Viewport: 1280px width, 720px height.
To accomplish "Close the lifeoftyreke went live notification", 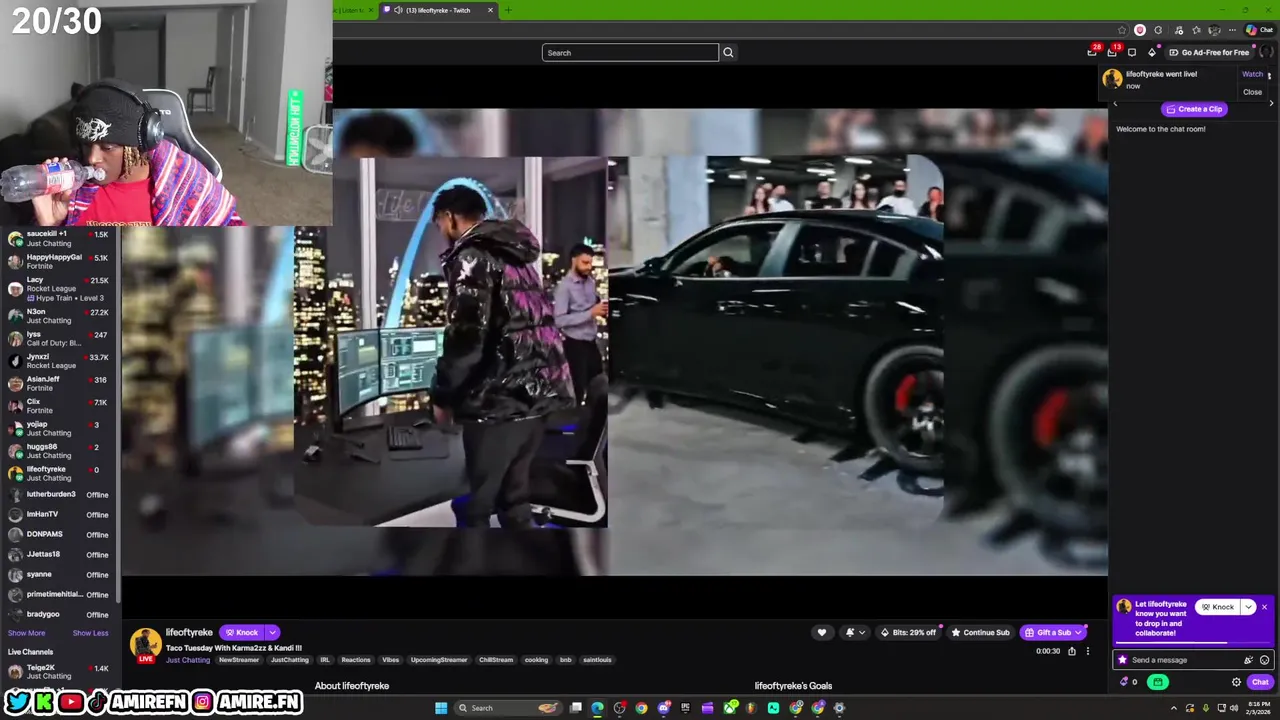I will point(1252,92).
